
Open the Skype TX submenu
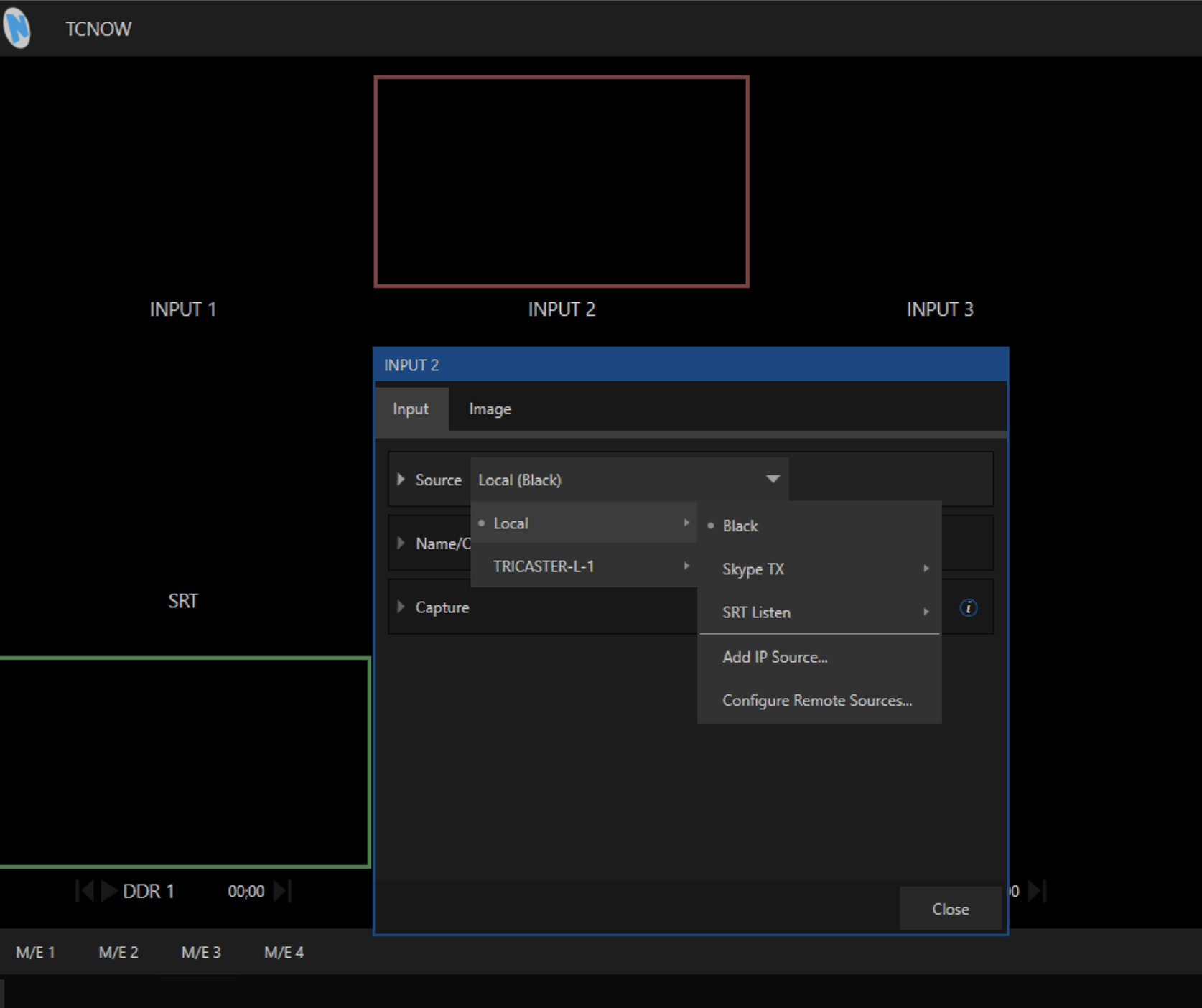[819, 569]
